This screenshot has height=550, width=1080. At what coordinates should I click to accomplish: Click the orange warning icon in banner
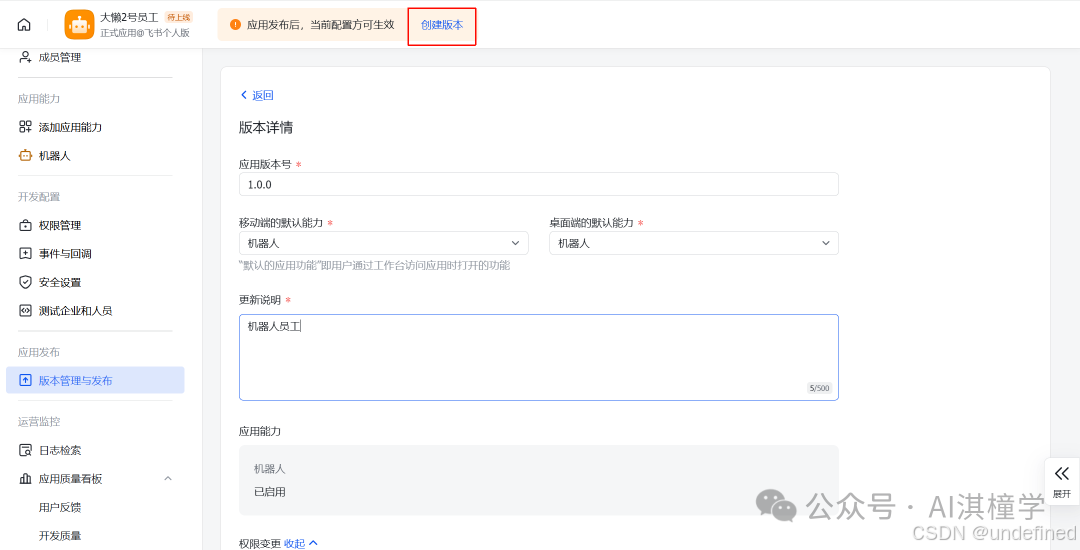236,25
